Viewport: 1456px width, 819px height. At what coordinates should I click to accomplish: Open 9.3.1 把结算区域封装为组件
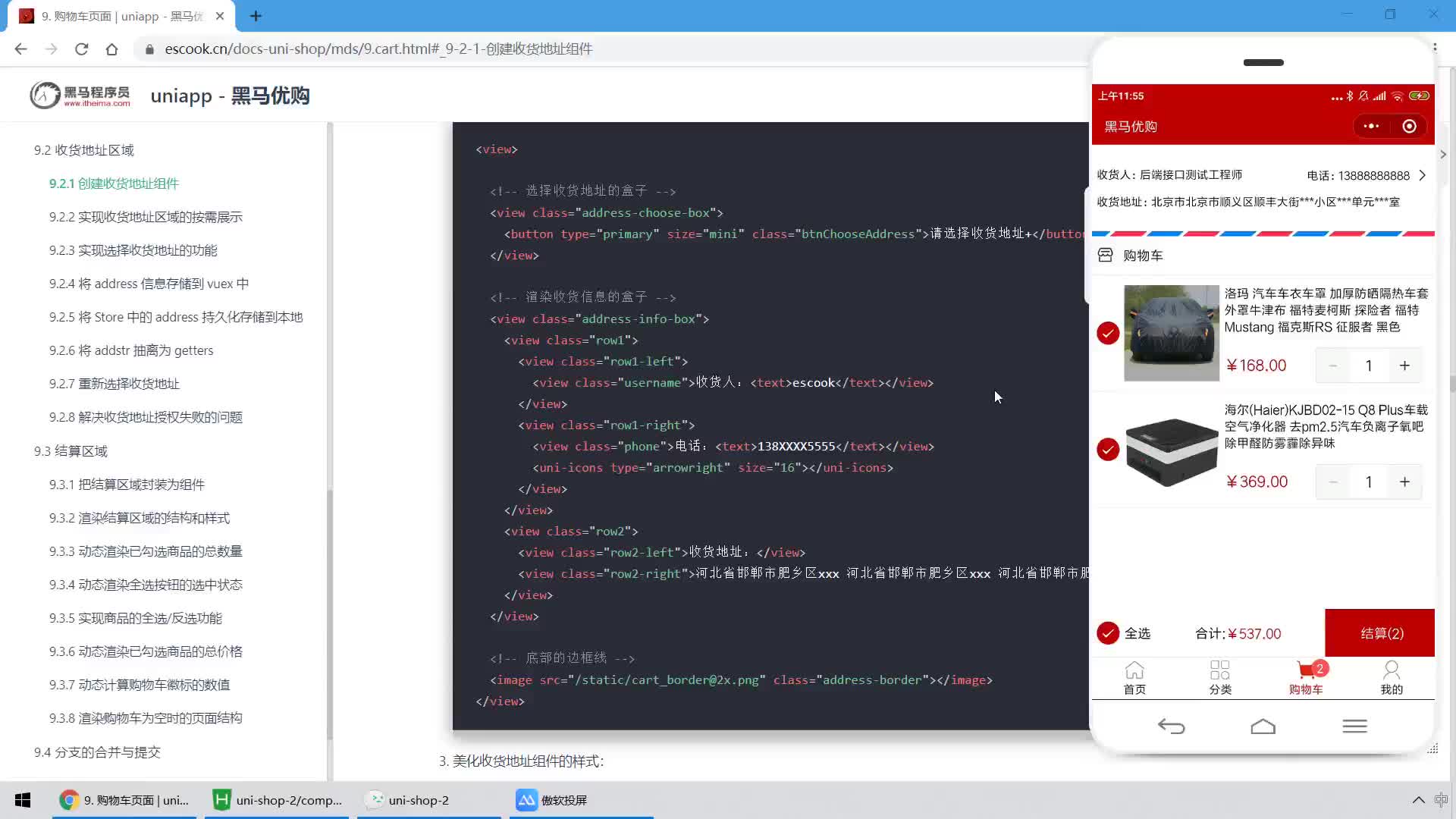click(x=127, y=485)
